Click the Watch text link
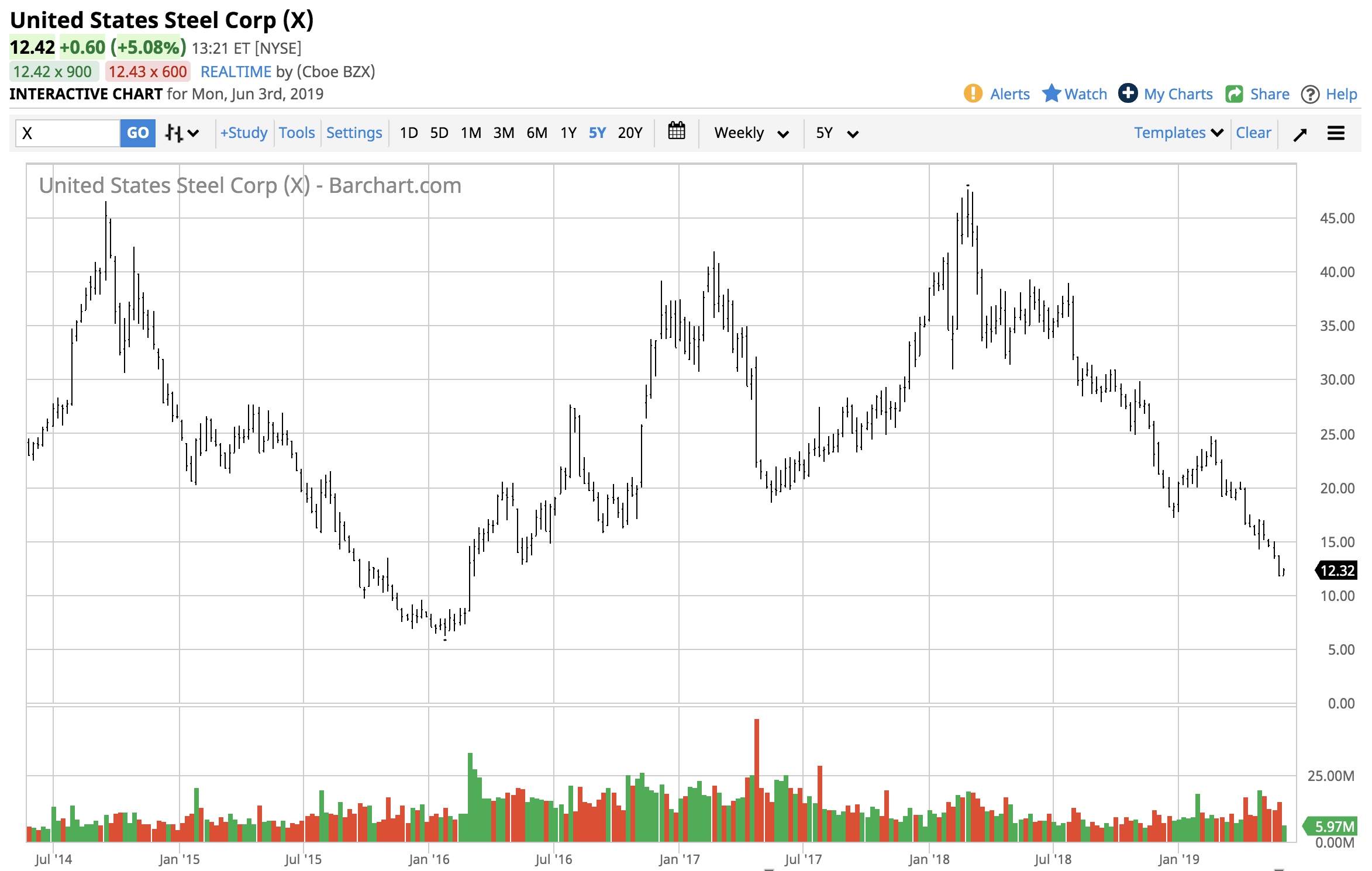 1086,94
